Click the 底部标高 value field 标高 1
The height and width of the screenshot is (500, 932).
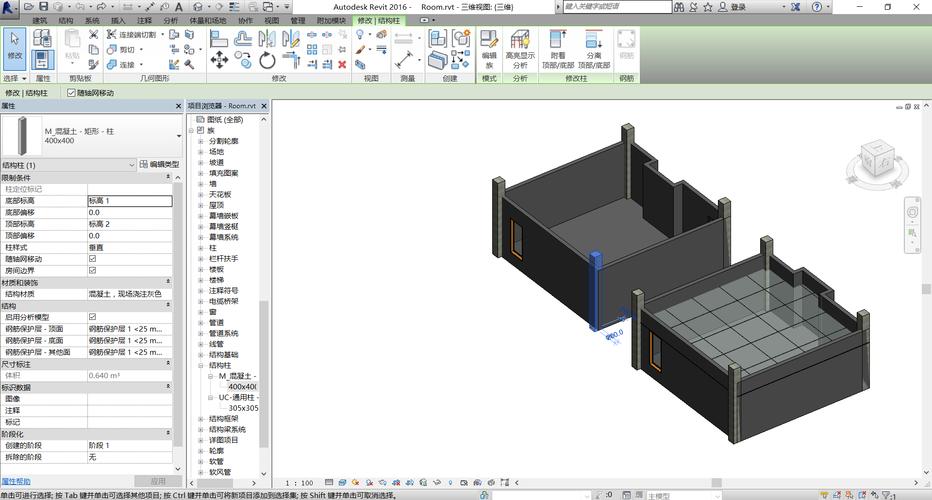coord(130,201)
